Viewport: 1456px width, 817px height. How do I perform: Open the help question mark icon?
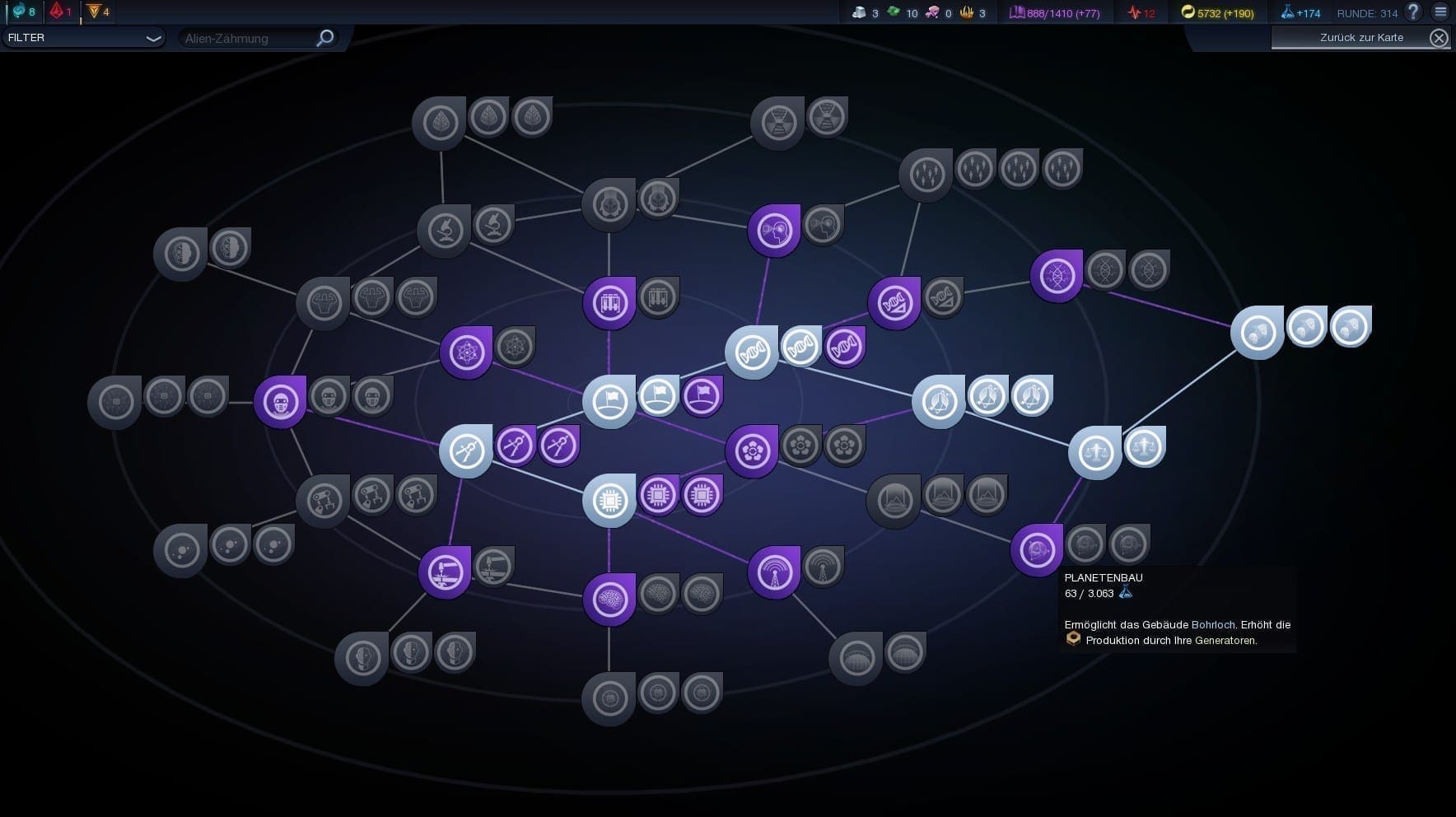click(x=1413, y=12)
